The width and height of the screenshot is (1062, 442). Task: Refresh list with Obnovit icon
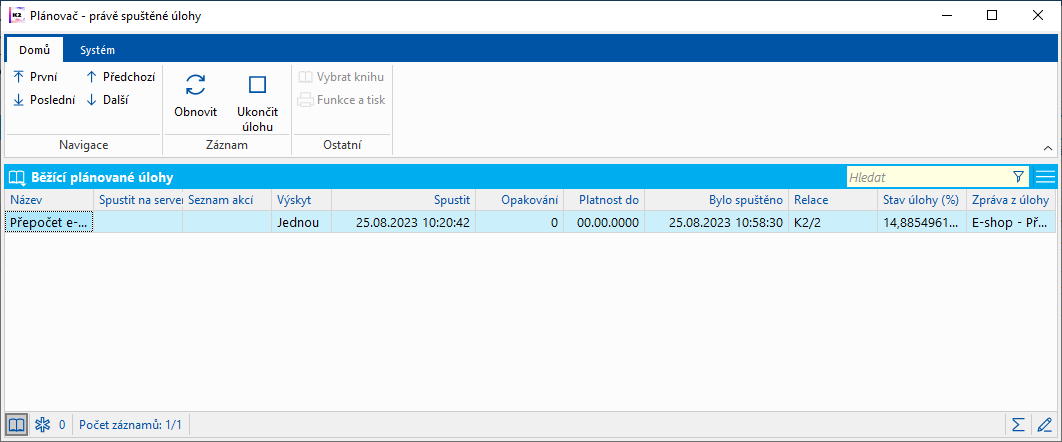click(195, 85)
